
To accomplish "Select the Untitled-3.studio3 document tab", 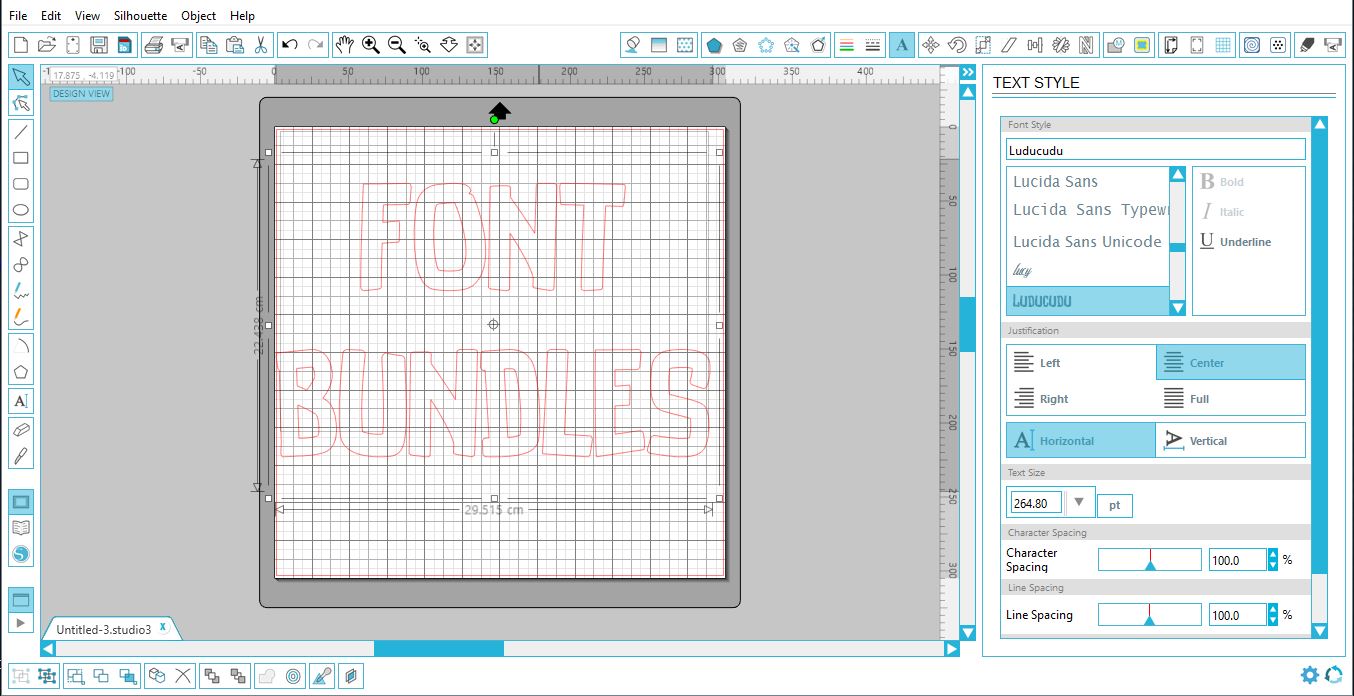I will point(103,630).
